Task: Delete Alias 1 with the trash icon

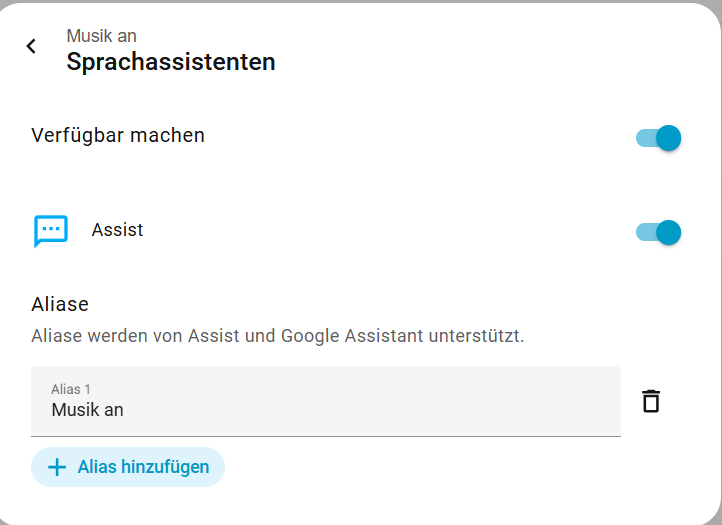Action: pos(651,401)
